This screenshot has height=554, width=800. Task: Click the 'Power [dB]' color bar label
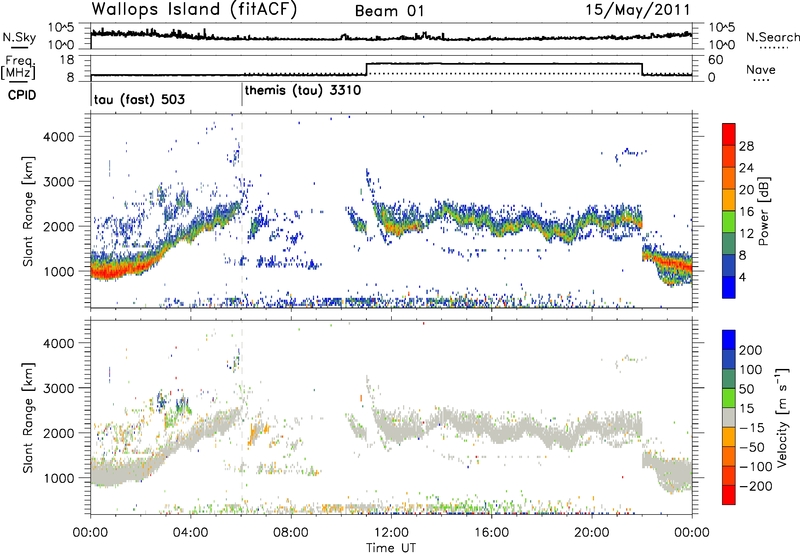[763, 211]
